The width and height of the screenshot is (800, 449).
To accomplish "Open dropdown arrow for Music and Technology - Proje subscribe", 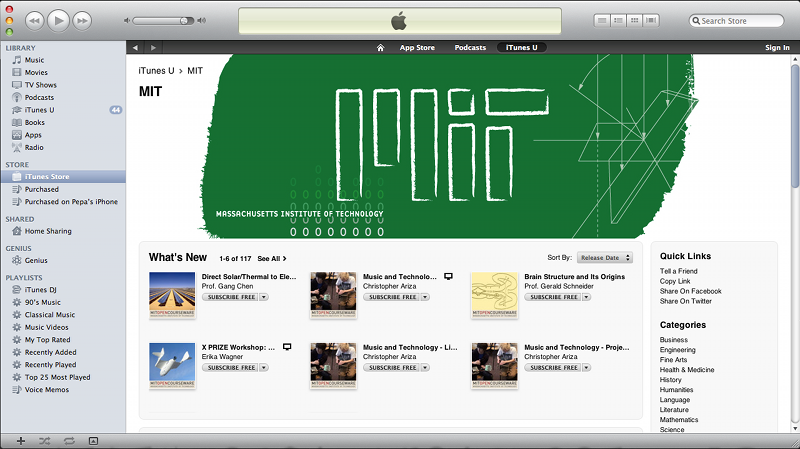I will (x=586, y=367).
